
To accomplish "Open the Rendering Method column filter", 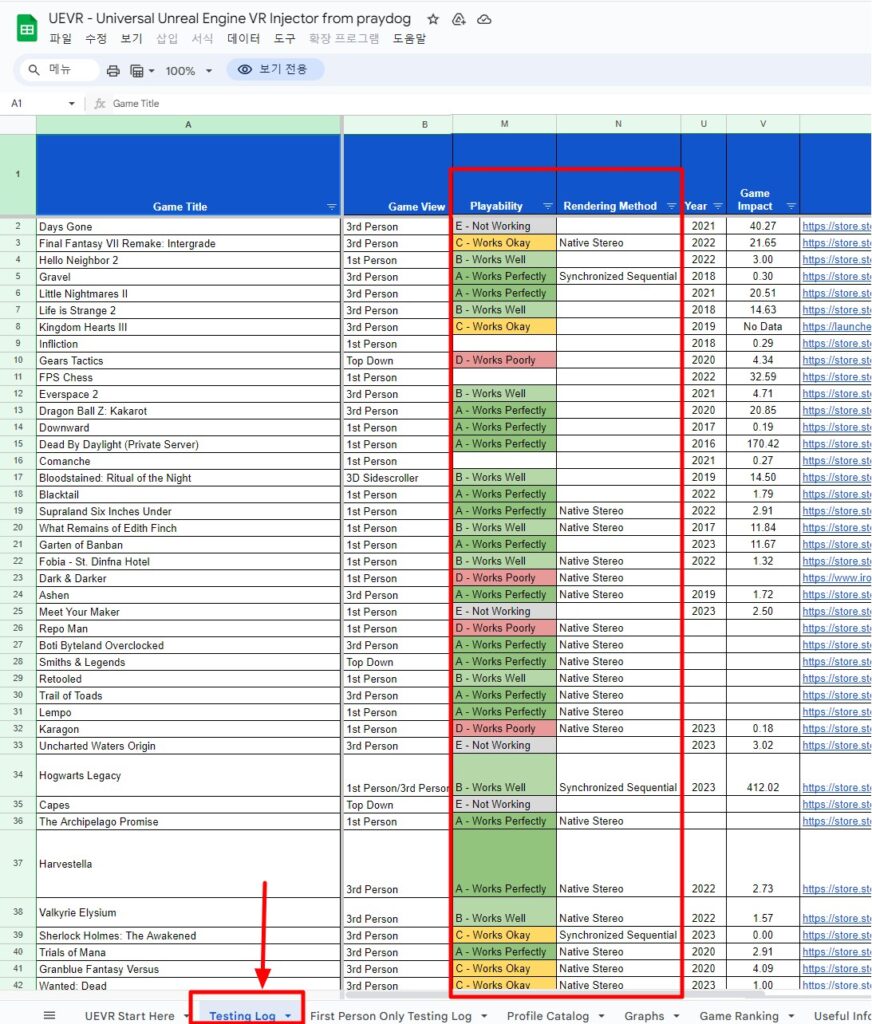I will [x=671, y=206].
